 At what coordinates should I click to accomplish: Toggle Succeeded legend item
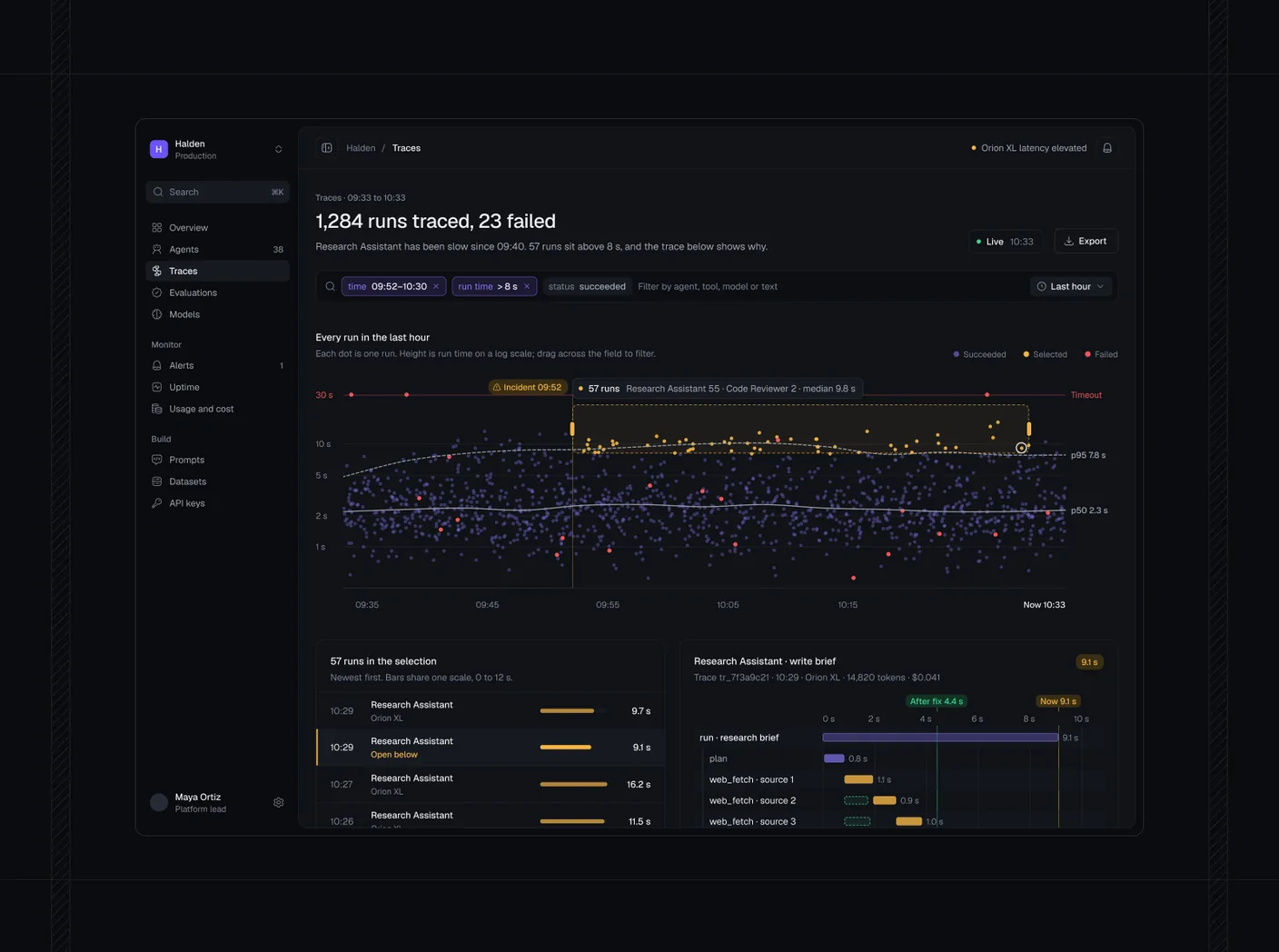point(979,355)
